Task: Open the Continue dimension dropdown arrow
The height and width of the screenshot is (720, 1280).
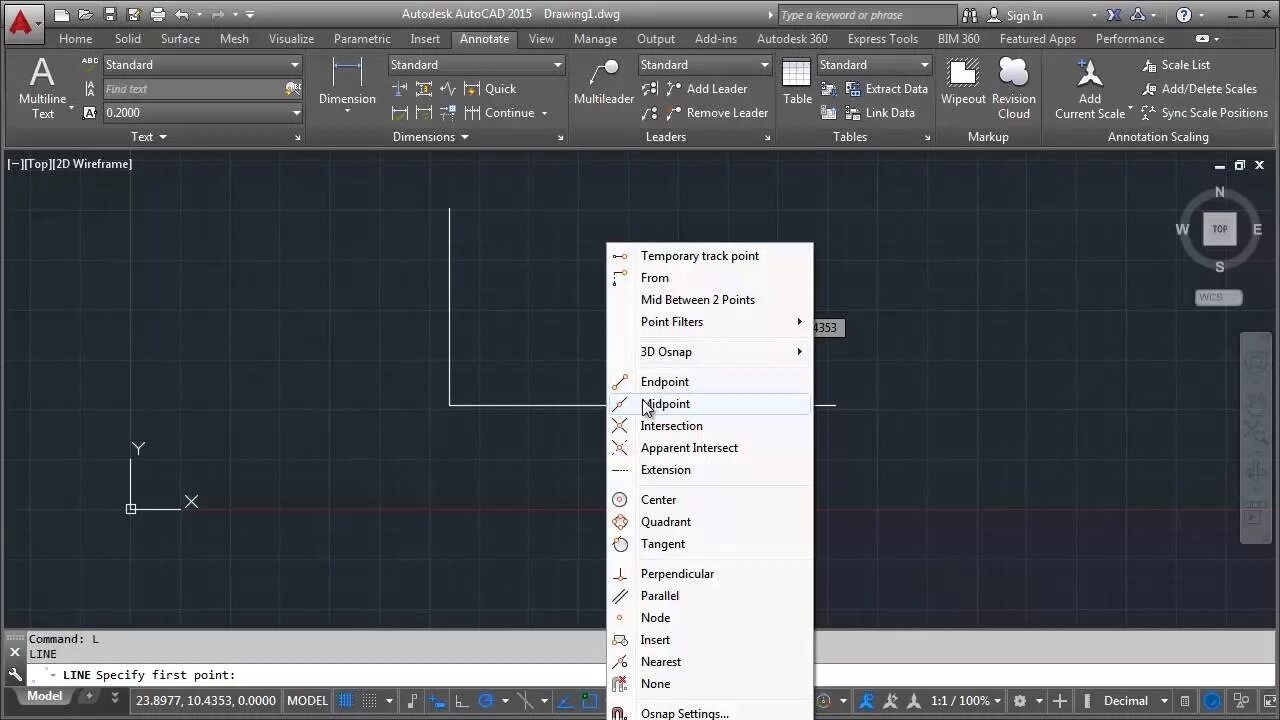Action: 544,113
